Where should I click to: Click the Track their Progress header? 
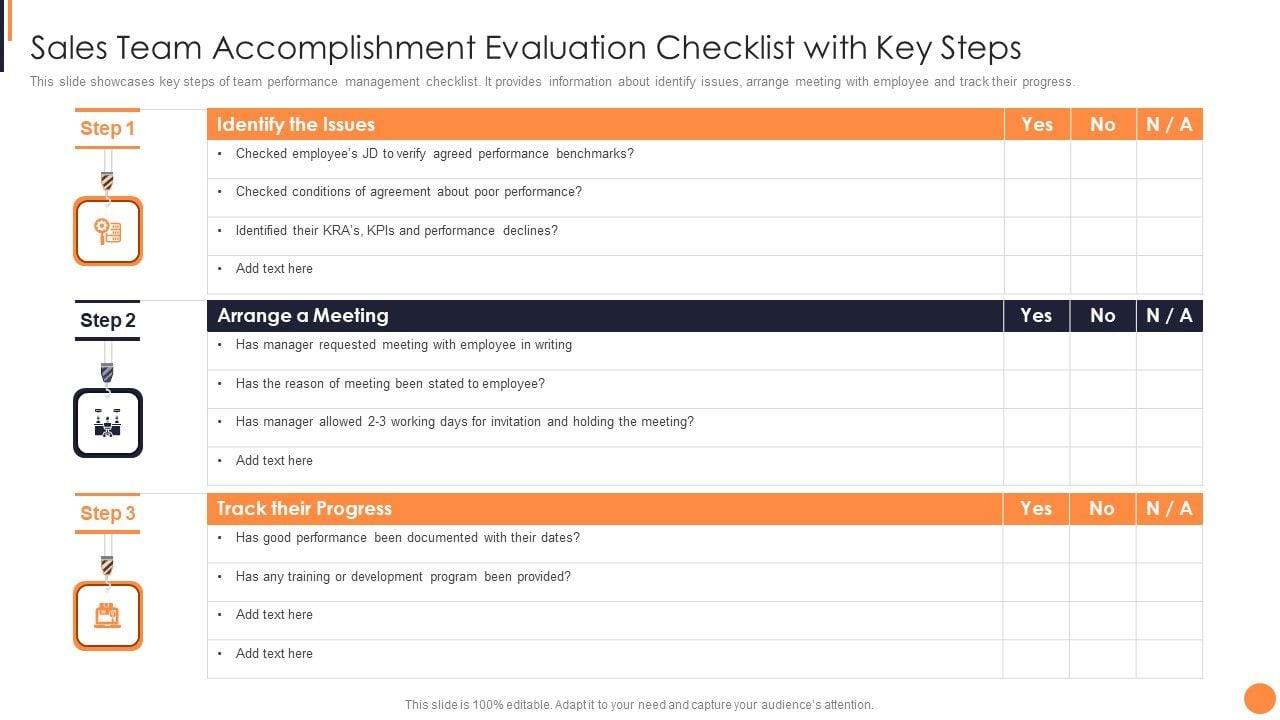[x=304, y=508]
